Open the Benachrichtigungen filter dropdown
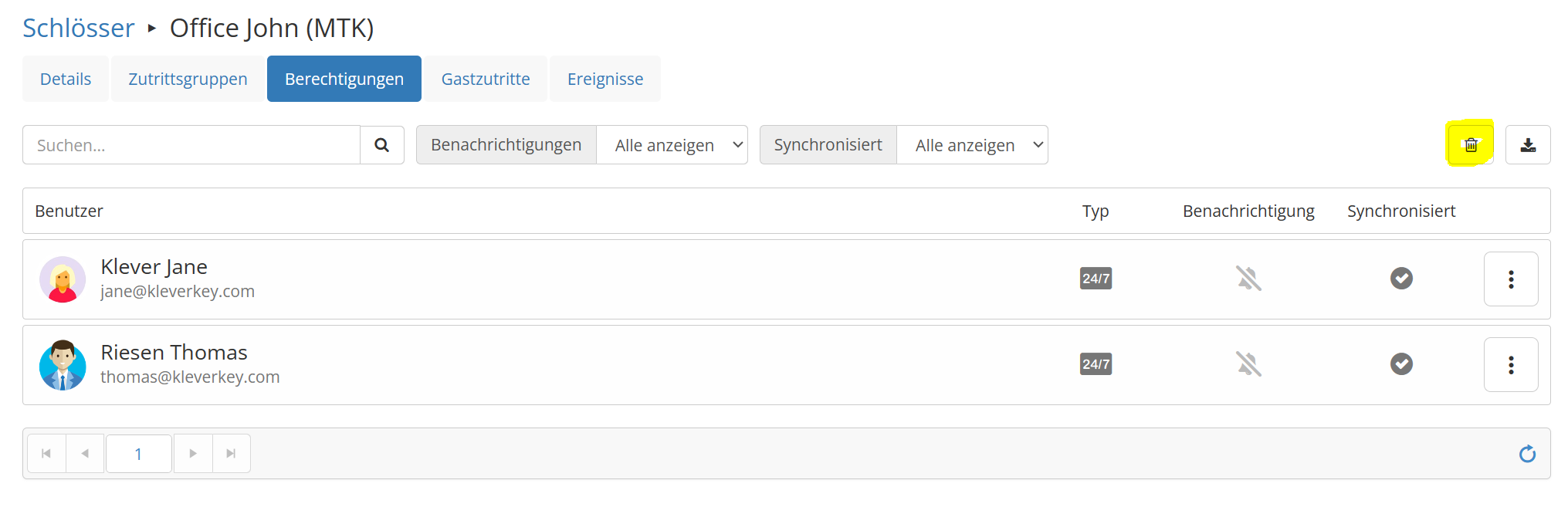This screenshot has height=524, width=1568. 672,145
